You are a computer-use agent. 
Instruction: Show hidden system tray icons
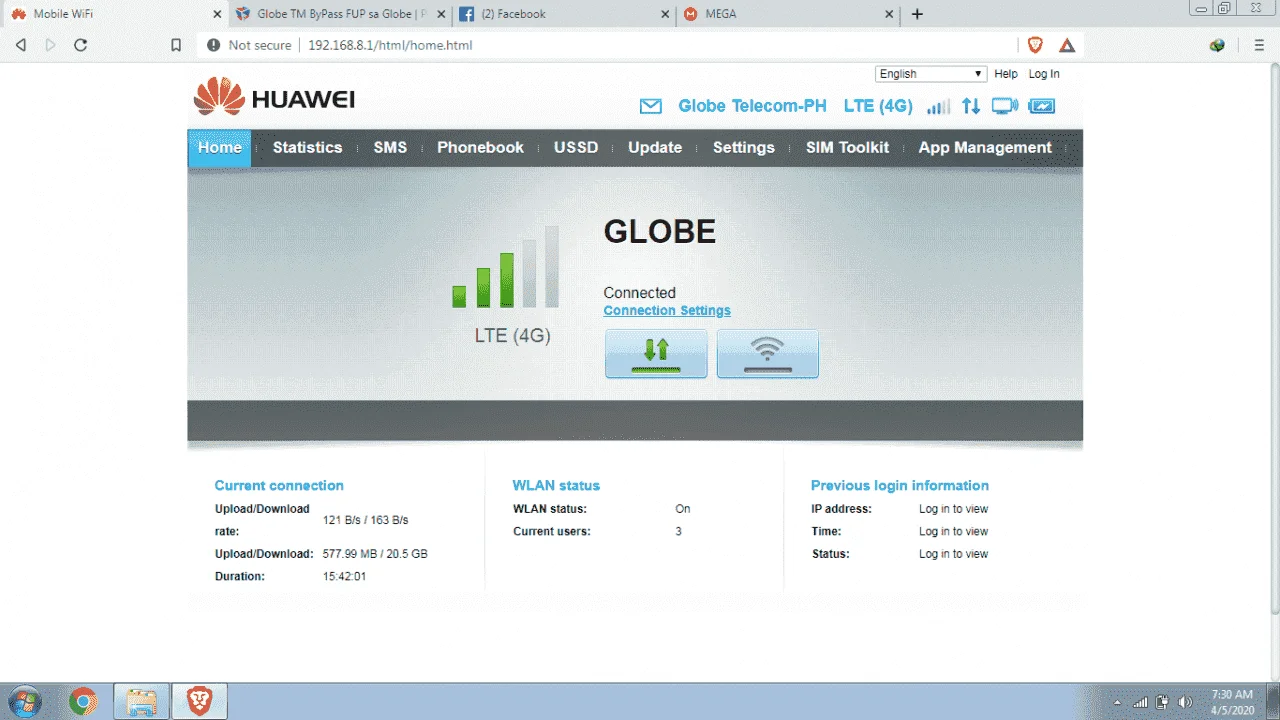(1117, 702)
